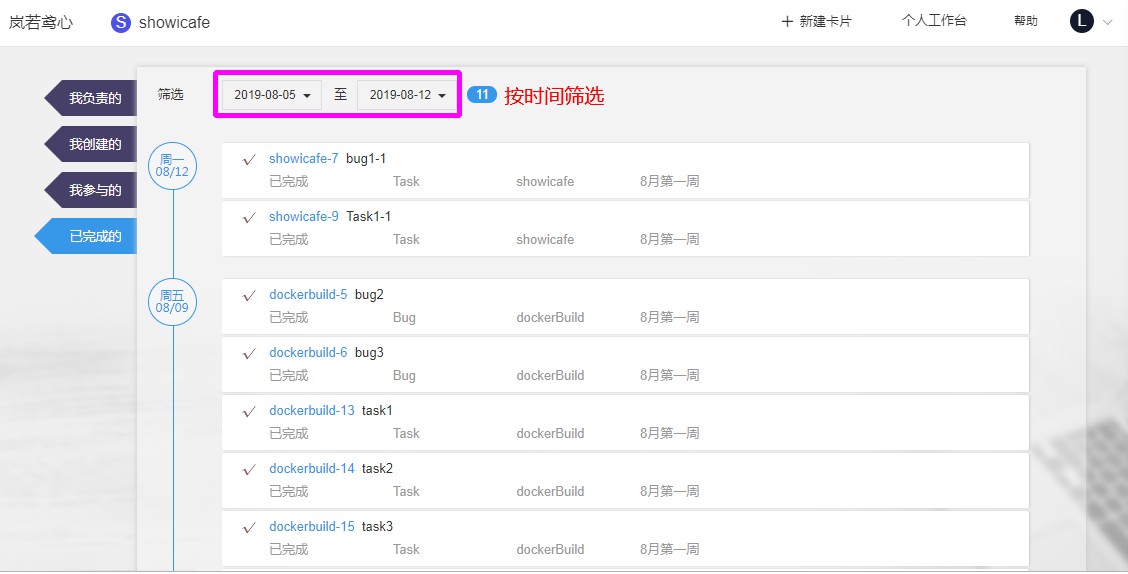Image resolution: width=1128 pixels, height=574 pixels.
Task: Click Task type on showicafe-9 card
Action: click(406, 240)
